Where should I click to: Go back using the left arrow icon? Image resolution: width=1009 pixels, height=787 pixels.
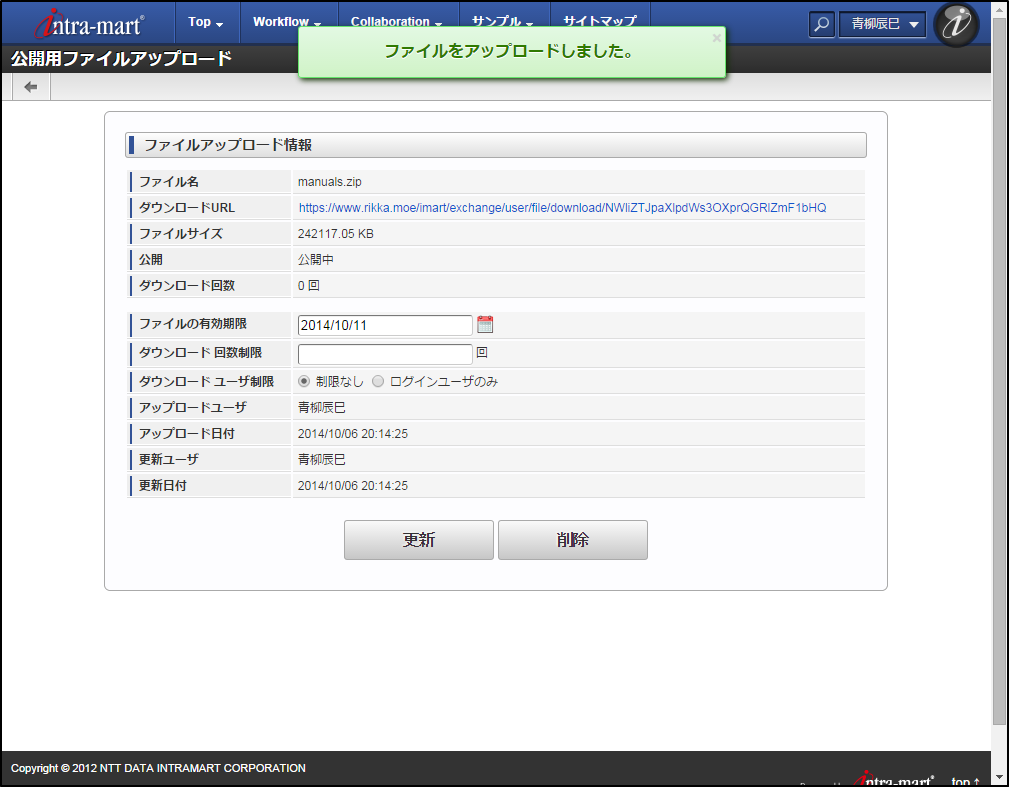pyautogui.click(x=30, y=87)
